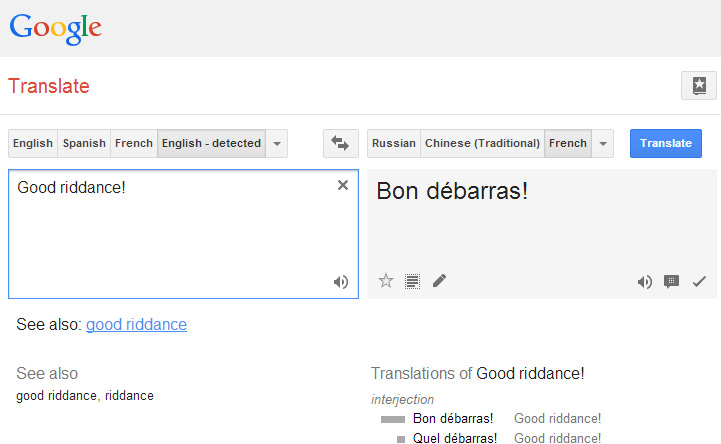Open the Phrasebook star icon
Viewport: 721px width, 444px height.
pyautogui.click(x=698, y=85)
